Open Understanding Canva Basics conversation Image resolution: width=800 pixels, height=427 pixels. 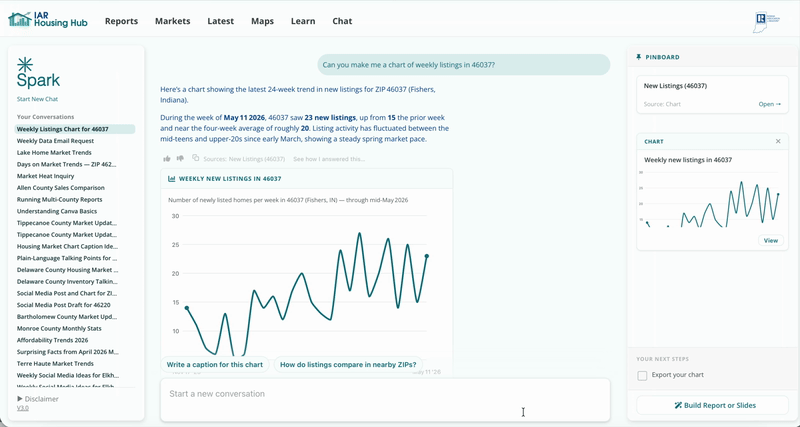click(57, 211)
